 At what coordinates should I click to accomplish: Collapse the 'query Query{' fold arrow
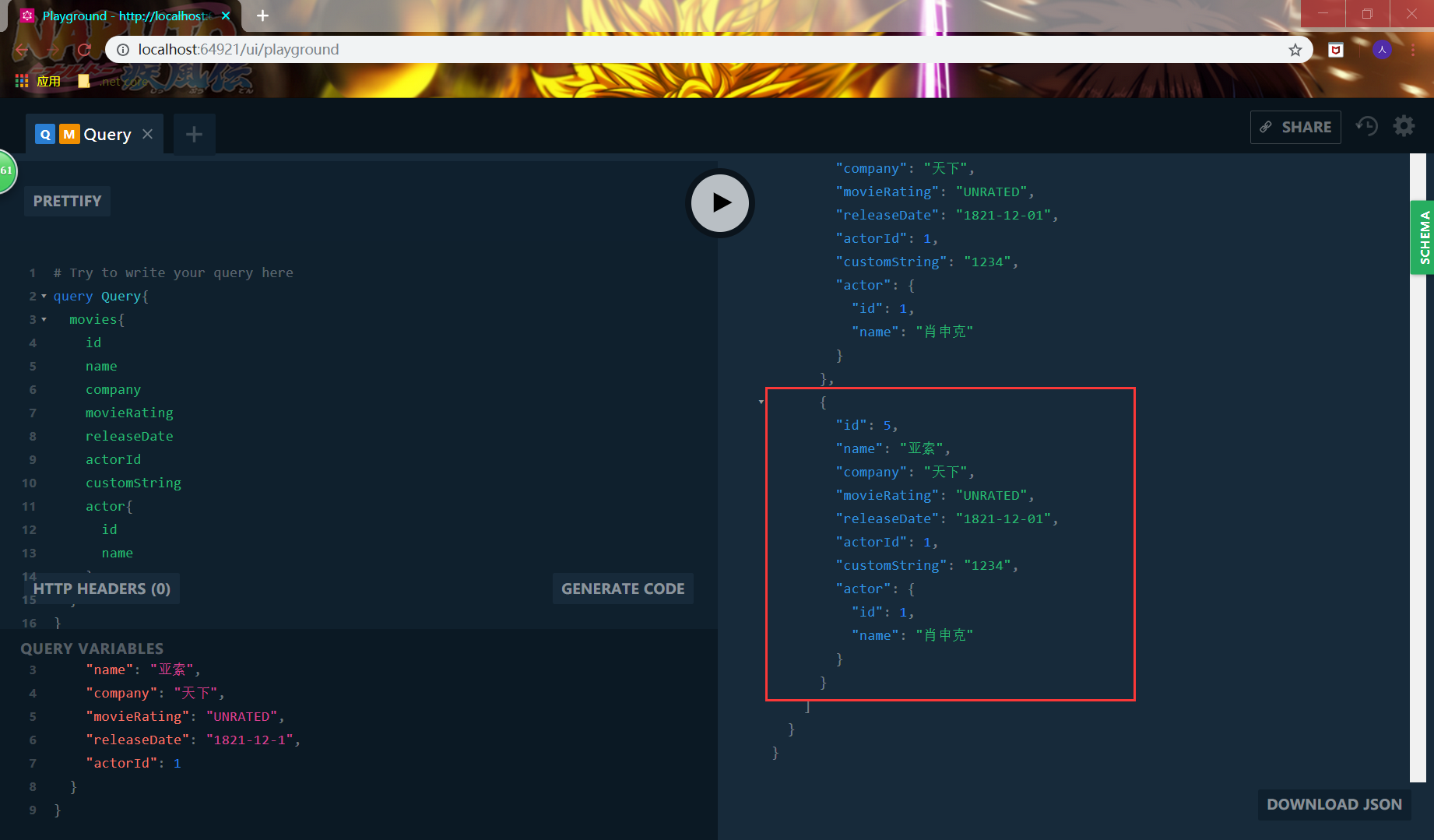pos(44,297)
